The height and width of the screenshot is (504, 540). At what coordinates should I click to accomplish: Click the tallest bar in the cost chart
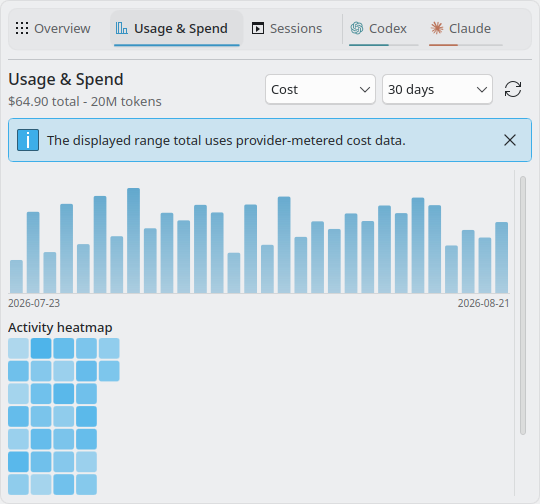pyautogui.click(x=134, y=240)
